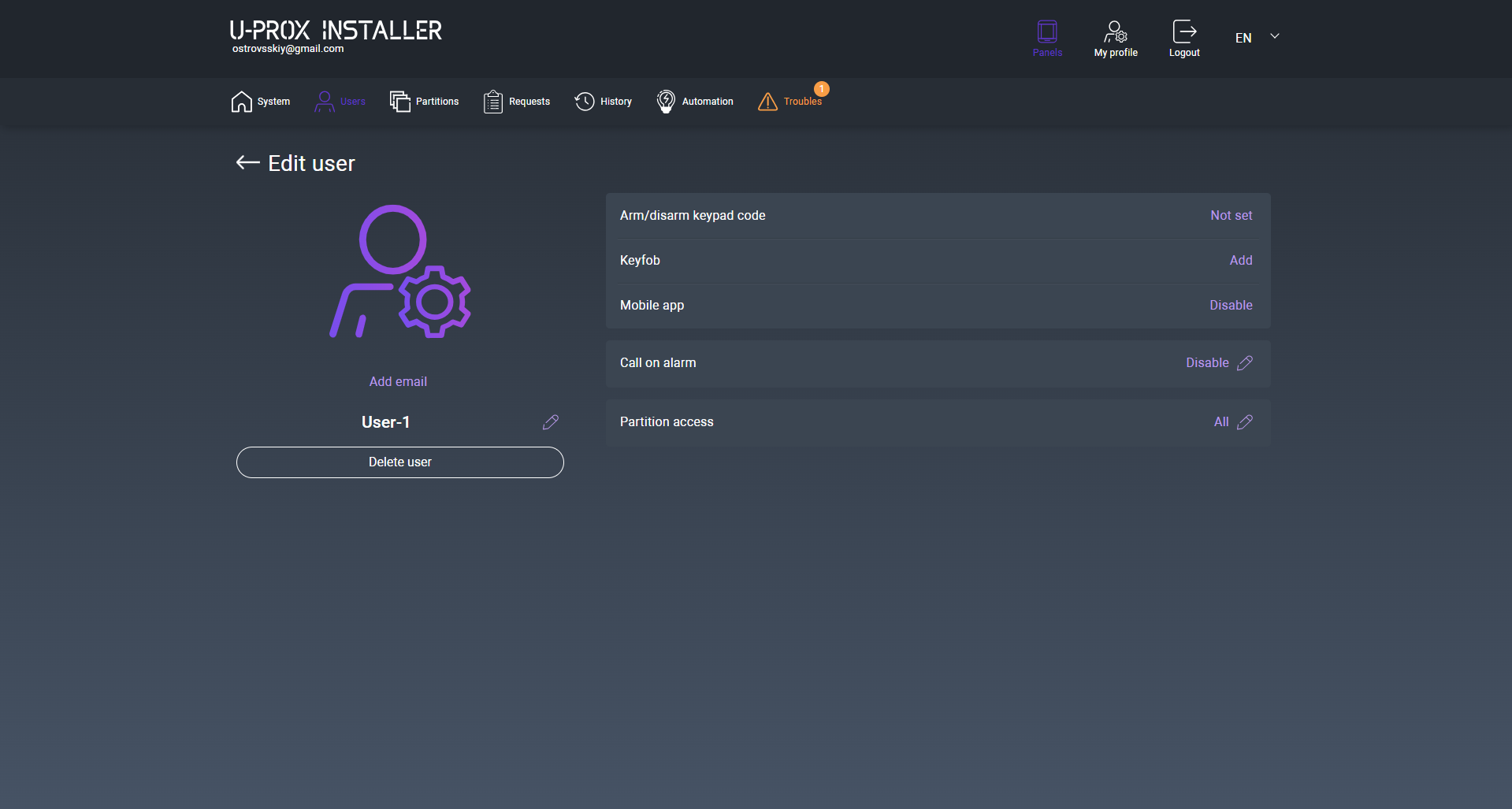Open the Troubles warning tab

pyautogui.click(x=790, y=102)
